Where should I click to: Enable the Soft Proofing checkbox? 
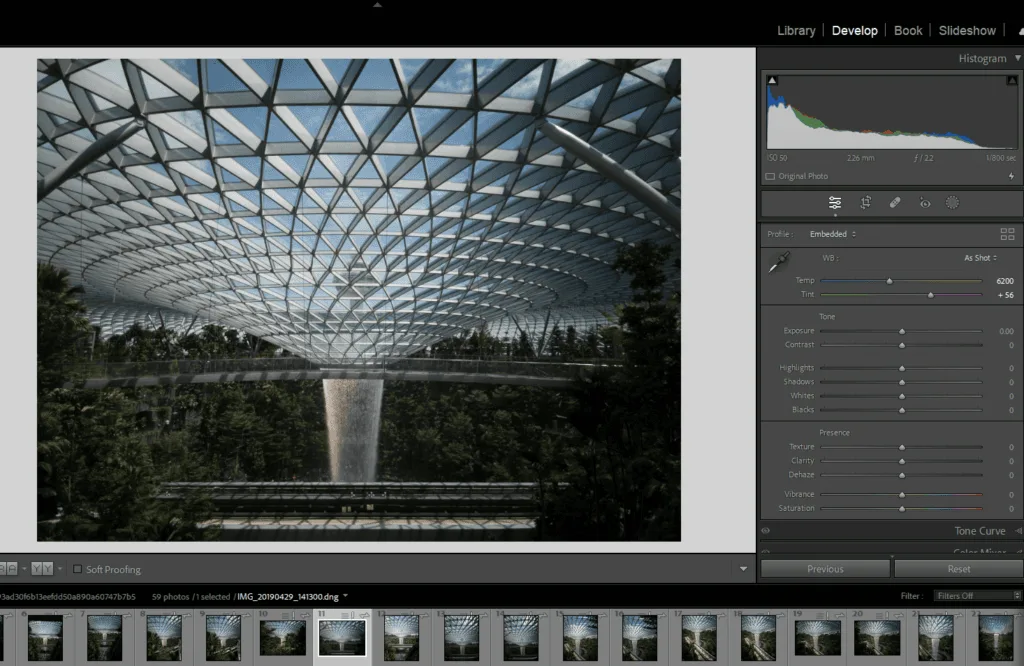click(x=77, y=569)
